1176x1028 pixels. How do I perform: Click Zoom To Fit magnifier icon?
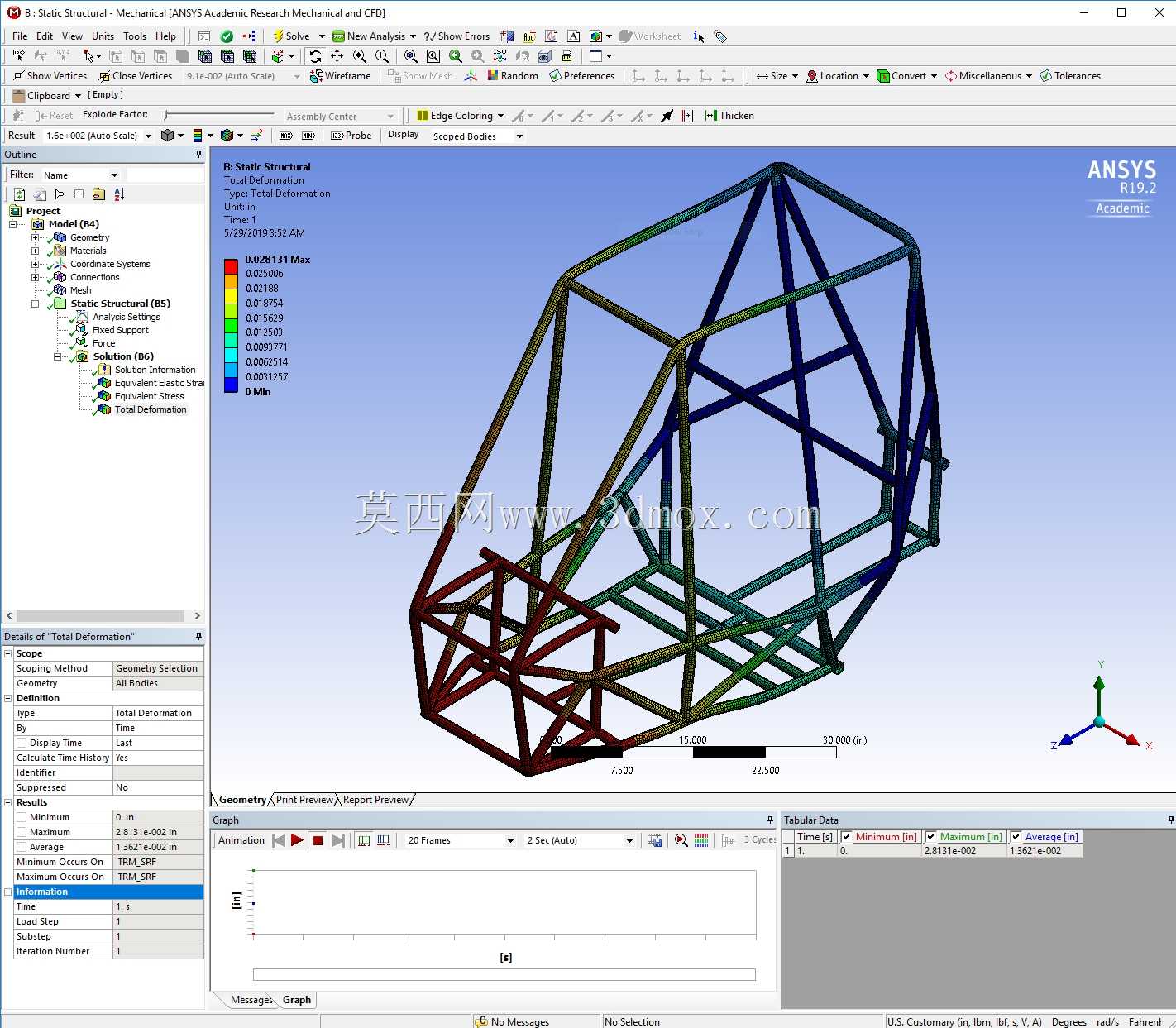[x=411, y=56]
